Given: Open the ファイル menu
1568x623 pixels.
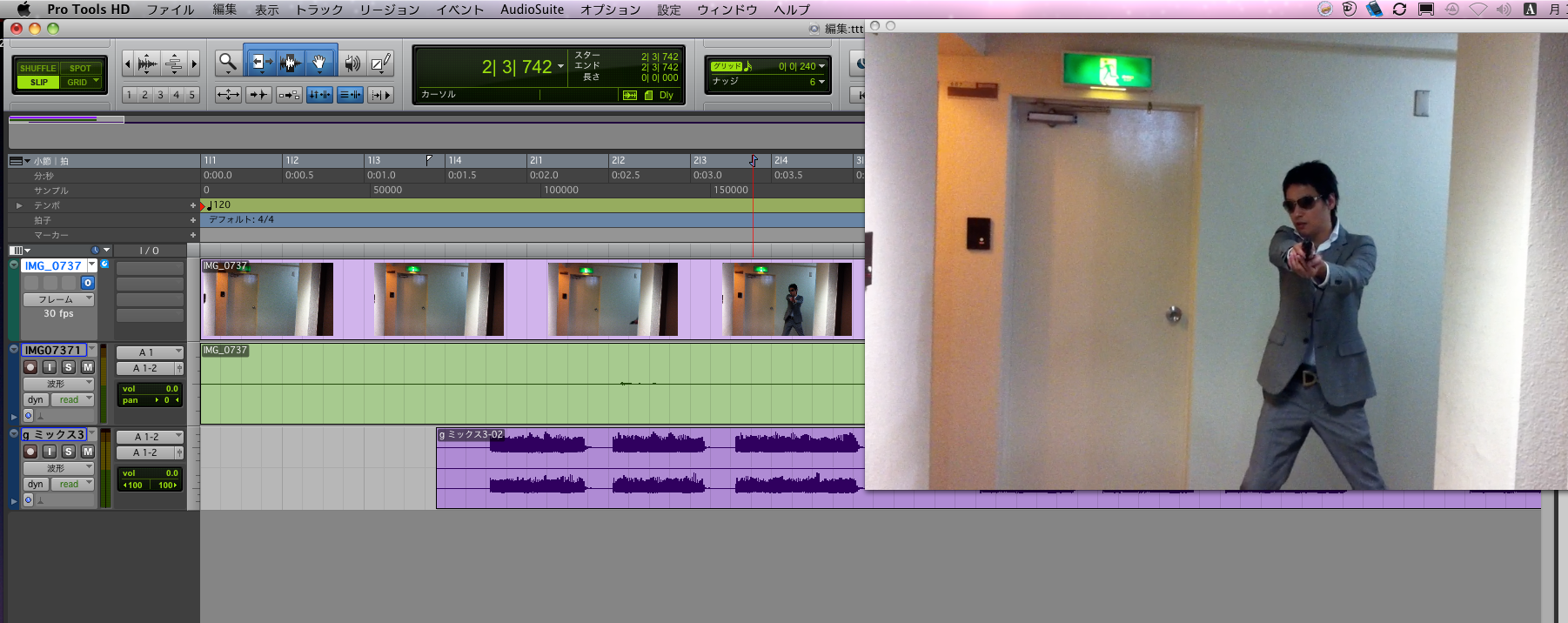Looking at the screenshot, I should point(171,10).
